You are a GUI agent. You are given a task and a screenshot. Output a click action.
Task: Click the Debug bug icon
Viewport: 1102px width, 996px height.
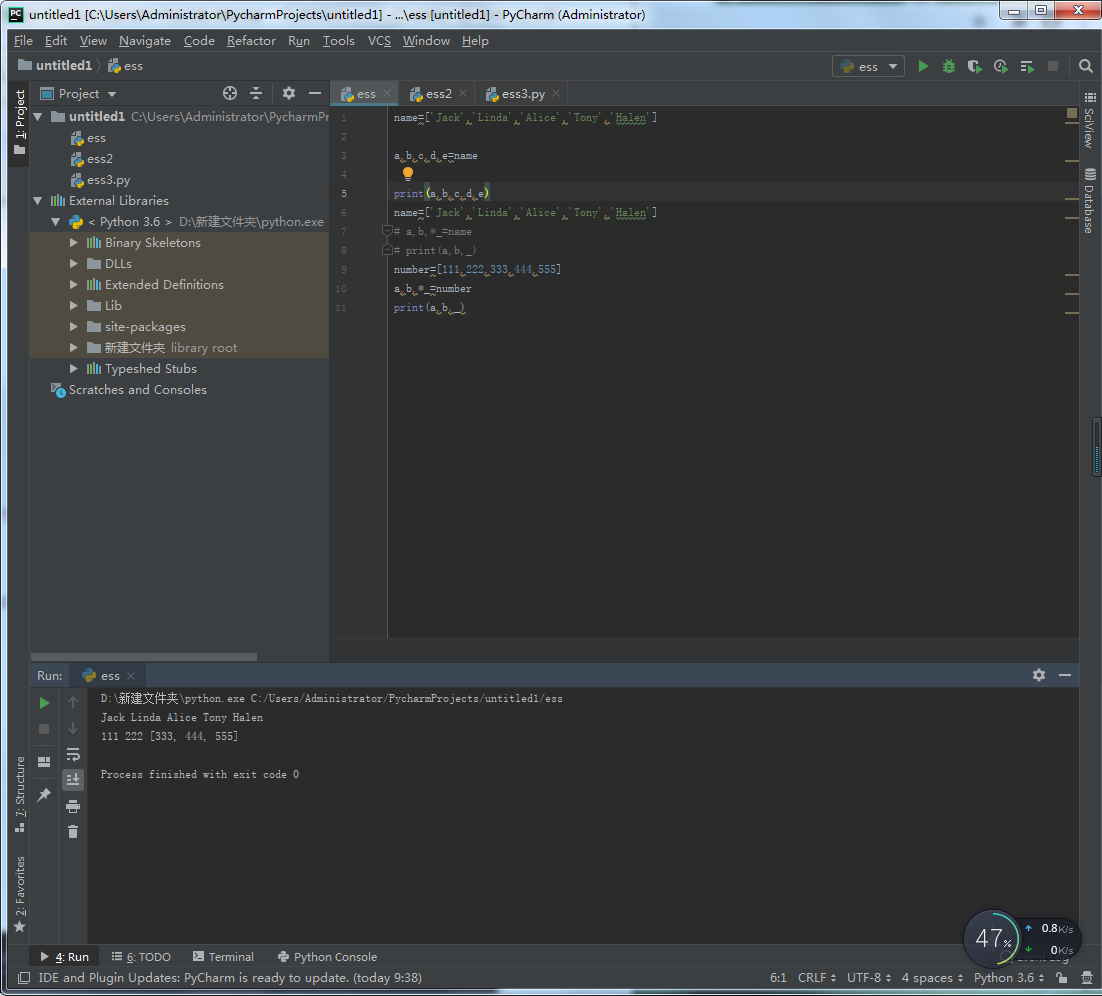(x=949, y=66)
